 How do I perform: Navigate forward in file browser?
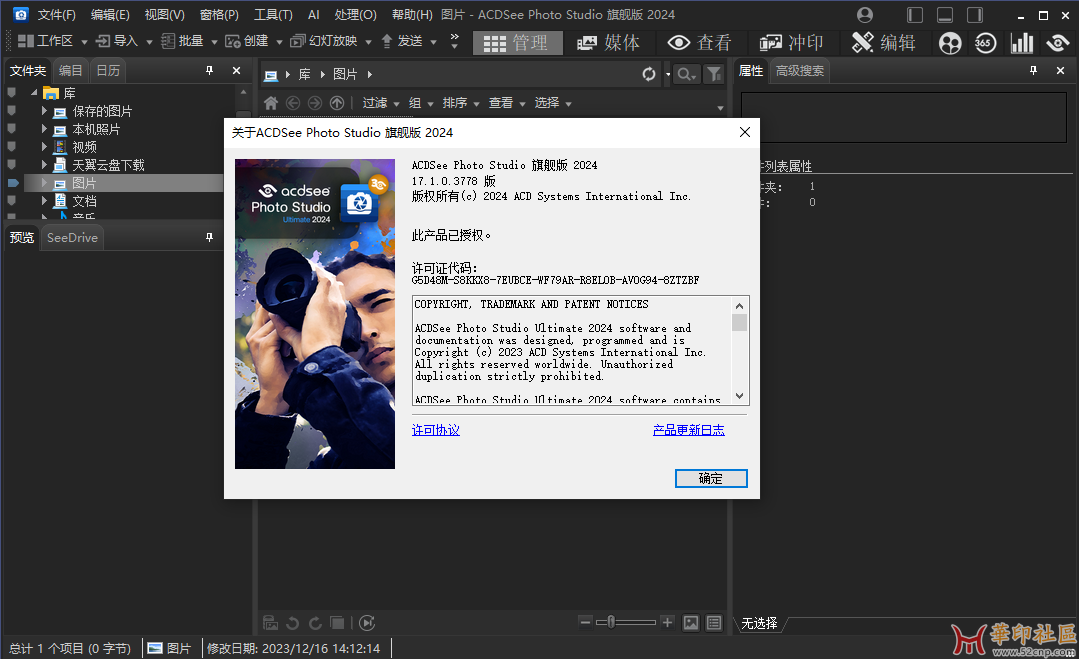click(x=314, y=103)
